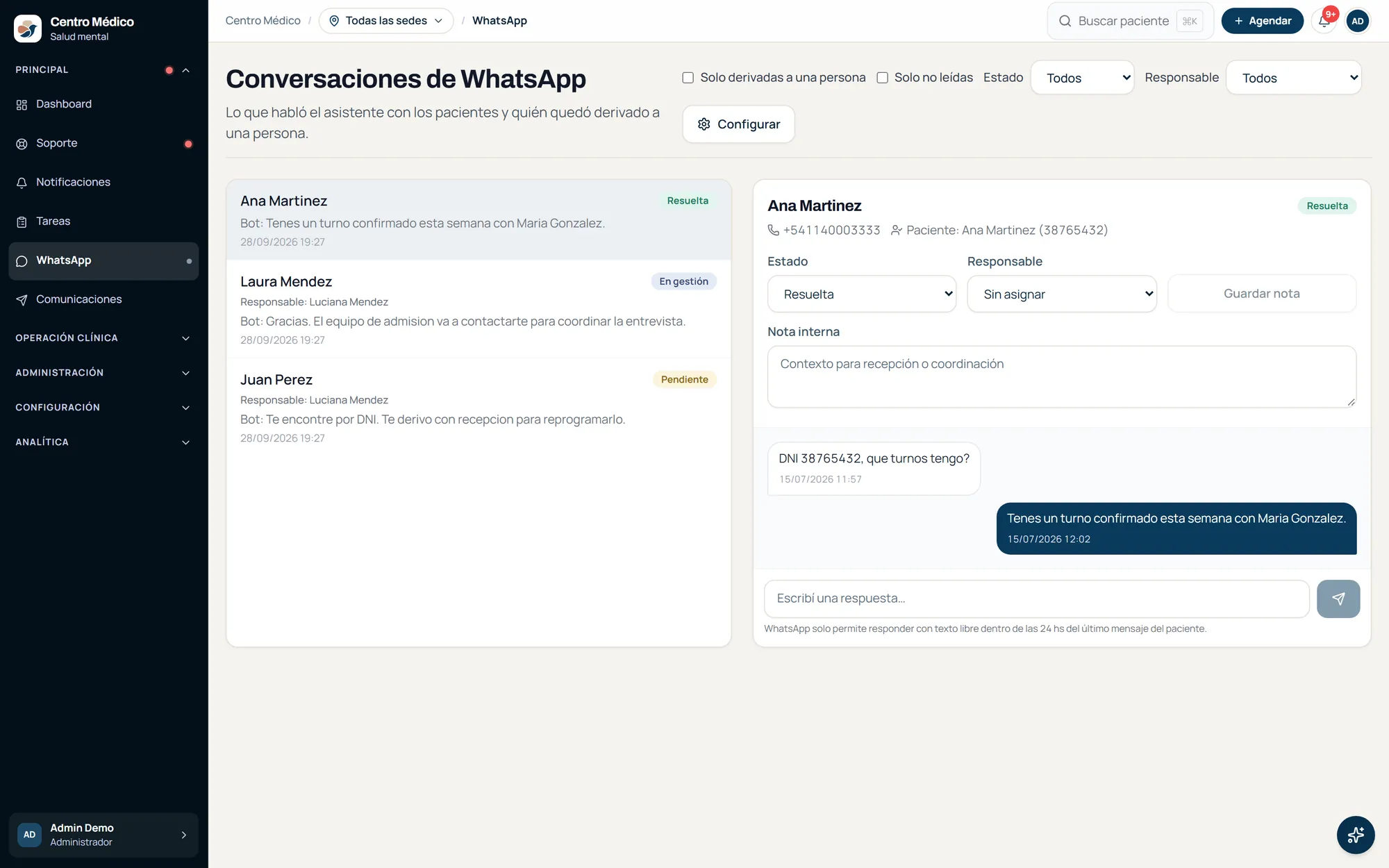Expand the CONFIGURACIÓN section
1389x868 pixels.
[103, 408]
